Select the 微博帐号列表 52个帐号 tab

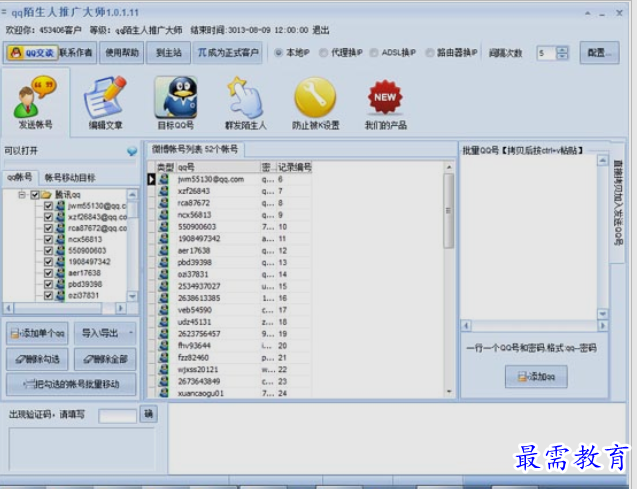pos(195,149)
